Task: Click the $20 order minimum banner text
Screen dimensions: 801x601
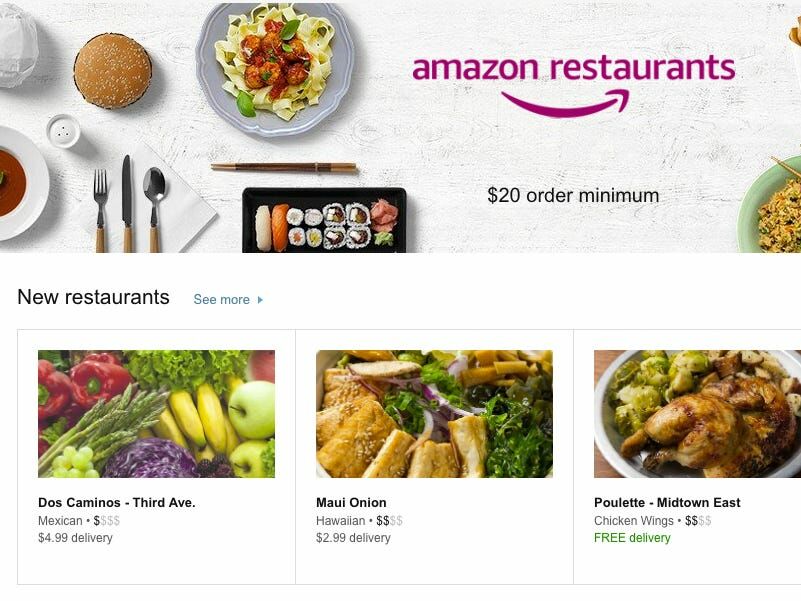Action: (573, 195)
